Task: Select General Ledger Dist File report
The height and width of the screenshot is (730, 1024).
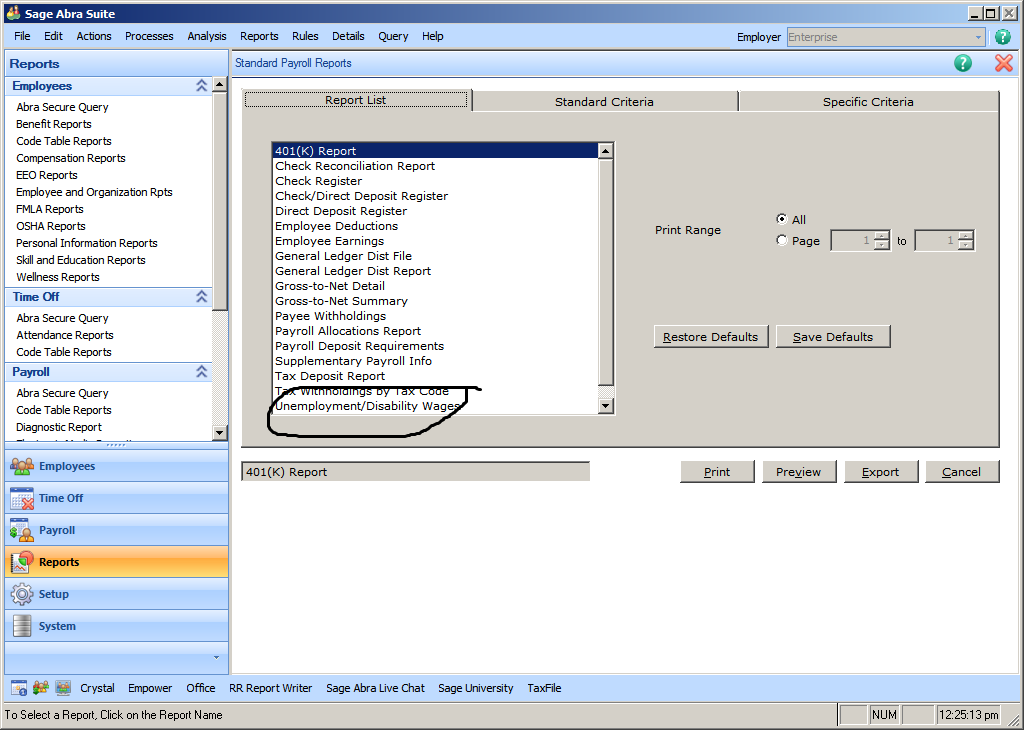Action: [x=435, y=256]
